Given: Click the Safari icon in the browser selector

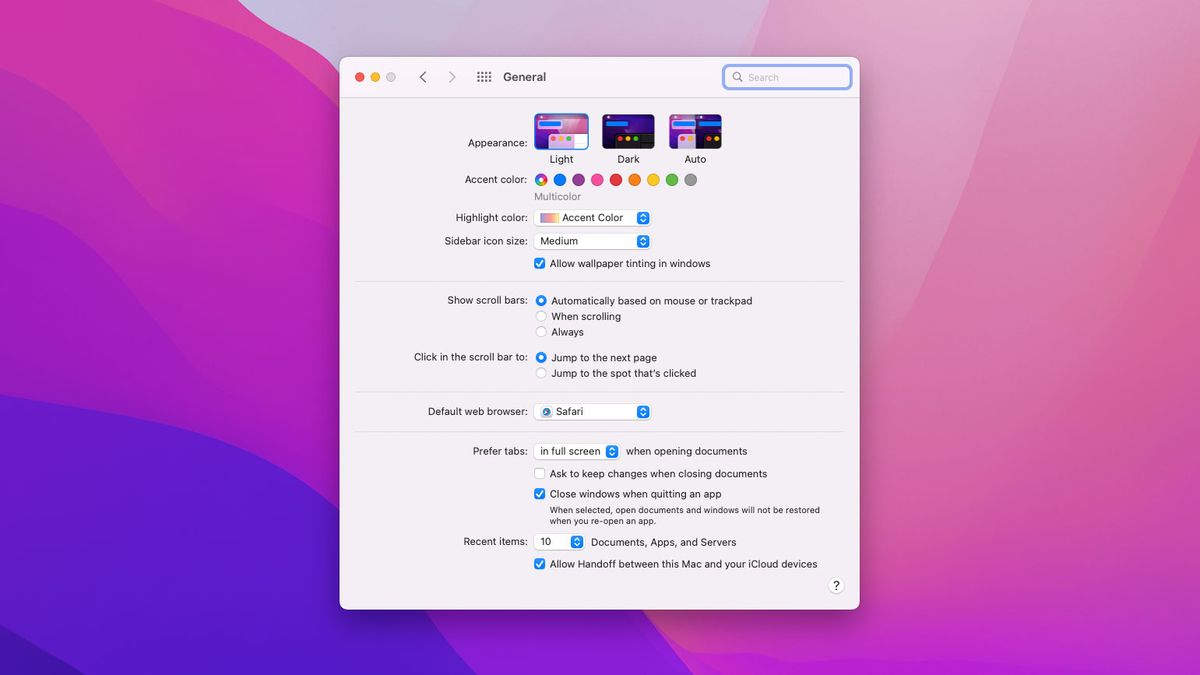Looking at the screenshot, I should coord(546,411).
